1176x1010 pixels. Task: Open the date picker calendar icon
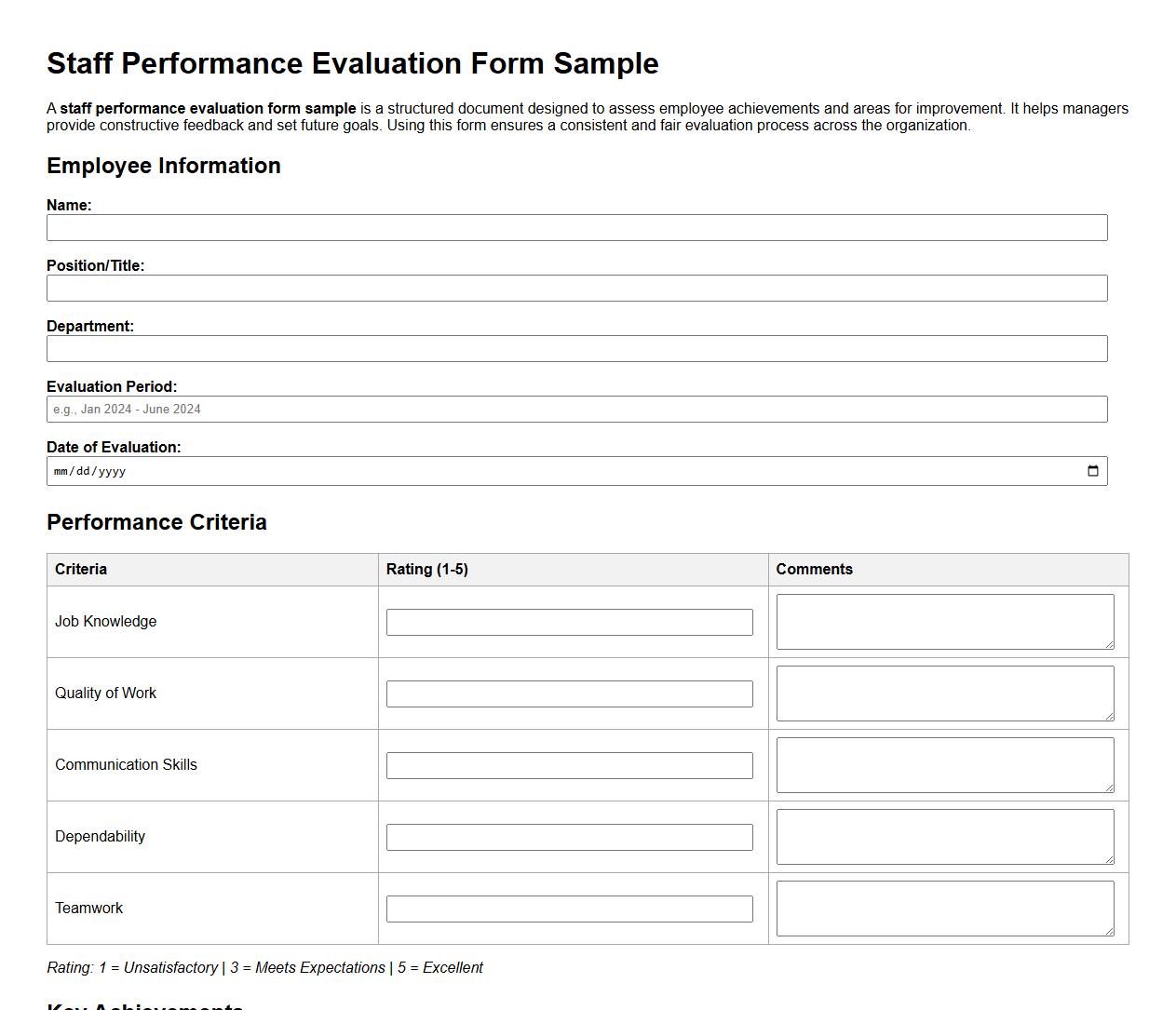click(x=1092, y=471)
